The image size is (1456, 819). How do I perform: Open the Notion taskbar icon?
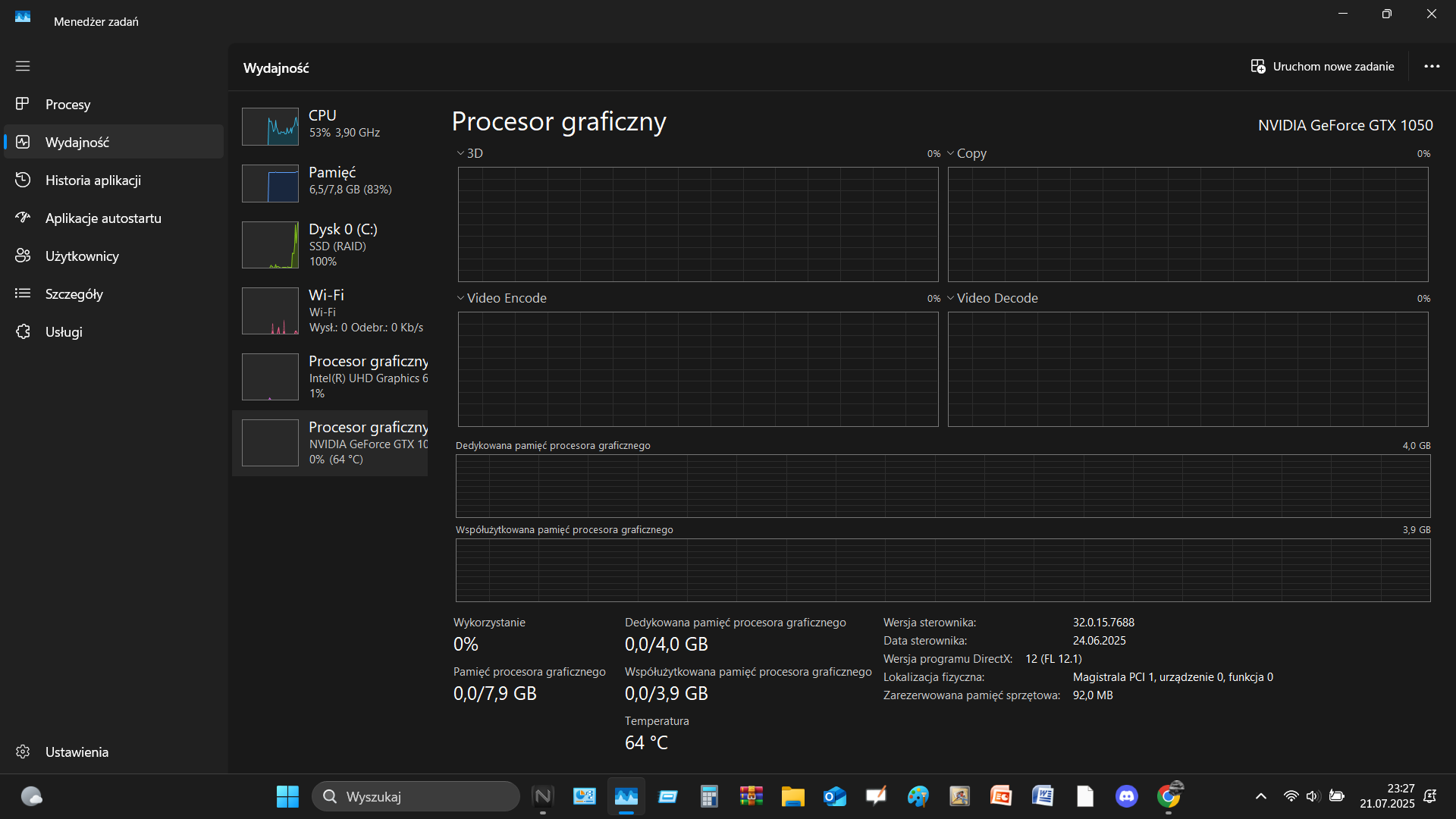tap(543, 796)
